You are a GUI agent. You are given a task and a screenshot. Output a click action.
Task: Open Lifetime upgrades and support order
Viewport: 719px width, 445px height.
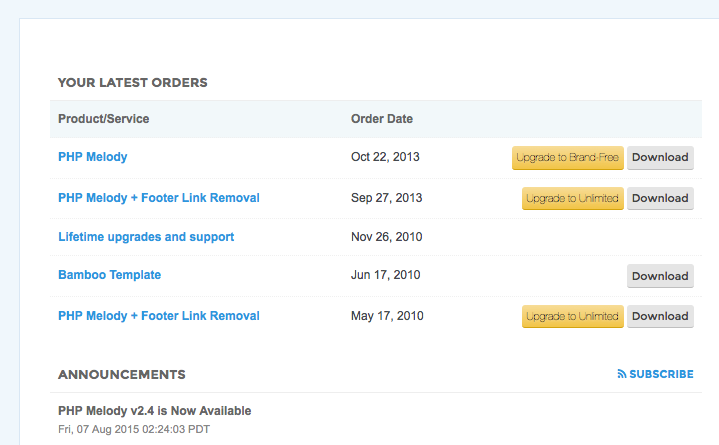(x=146, y=237)
